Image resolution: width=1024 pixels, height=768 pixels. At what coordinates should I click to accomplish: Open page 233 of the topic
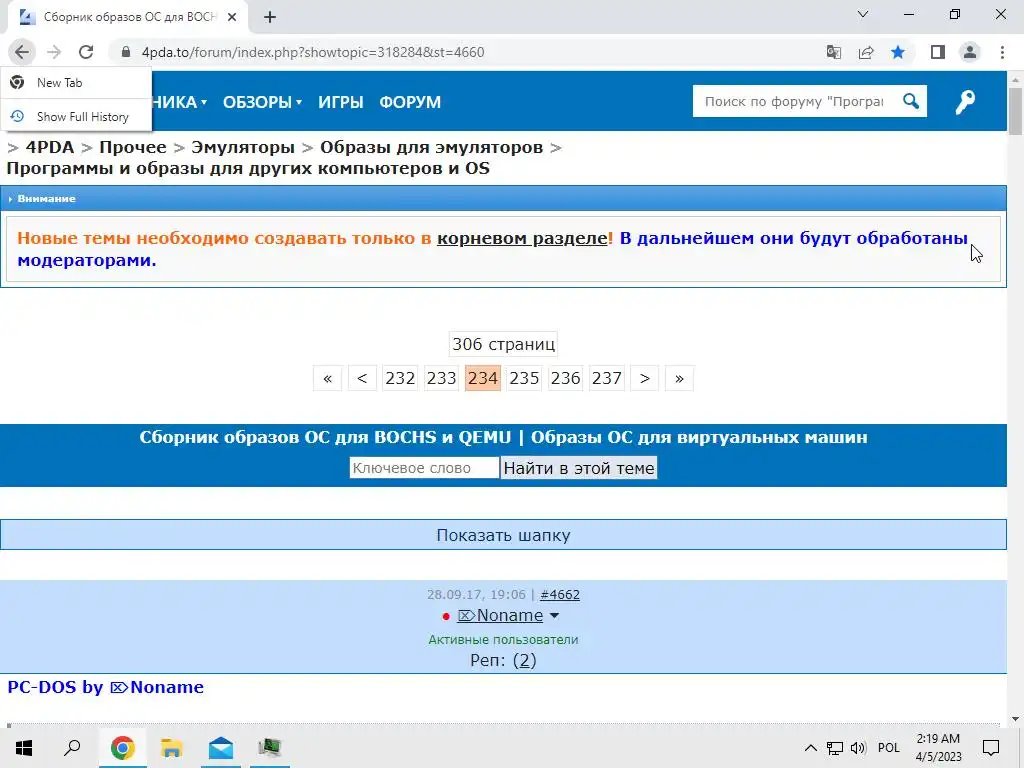tap(441, 378)
